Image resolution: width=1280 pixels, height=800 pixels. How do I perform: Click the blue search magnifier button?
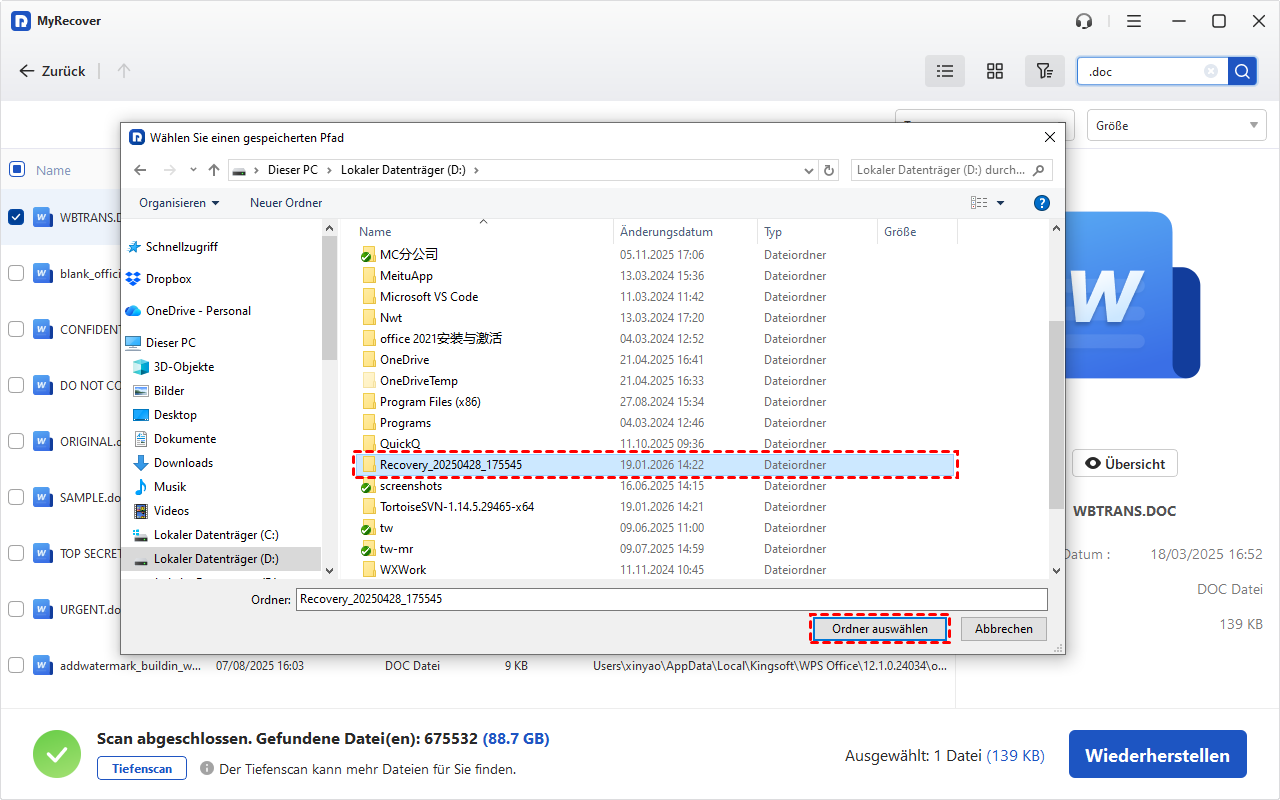coord(1242,71)
